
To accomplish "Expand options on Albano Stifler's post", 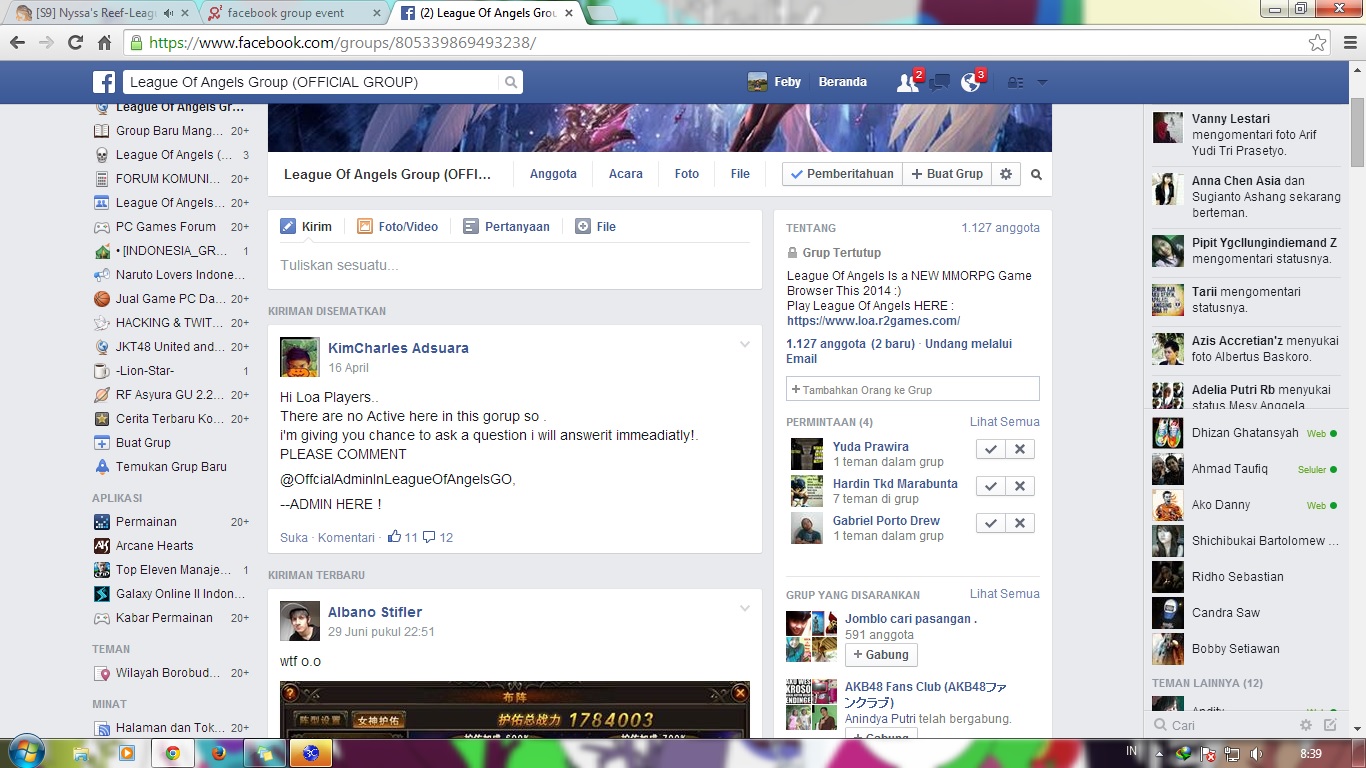I will click(744, 609).
